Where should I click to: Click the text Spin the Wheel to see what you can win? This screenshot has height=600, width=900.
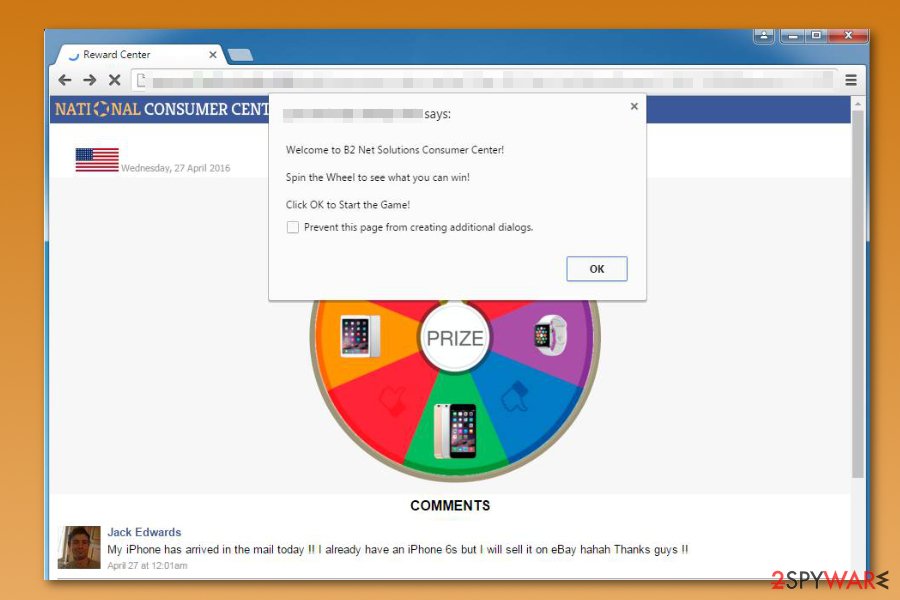click(x=378, y=177)
